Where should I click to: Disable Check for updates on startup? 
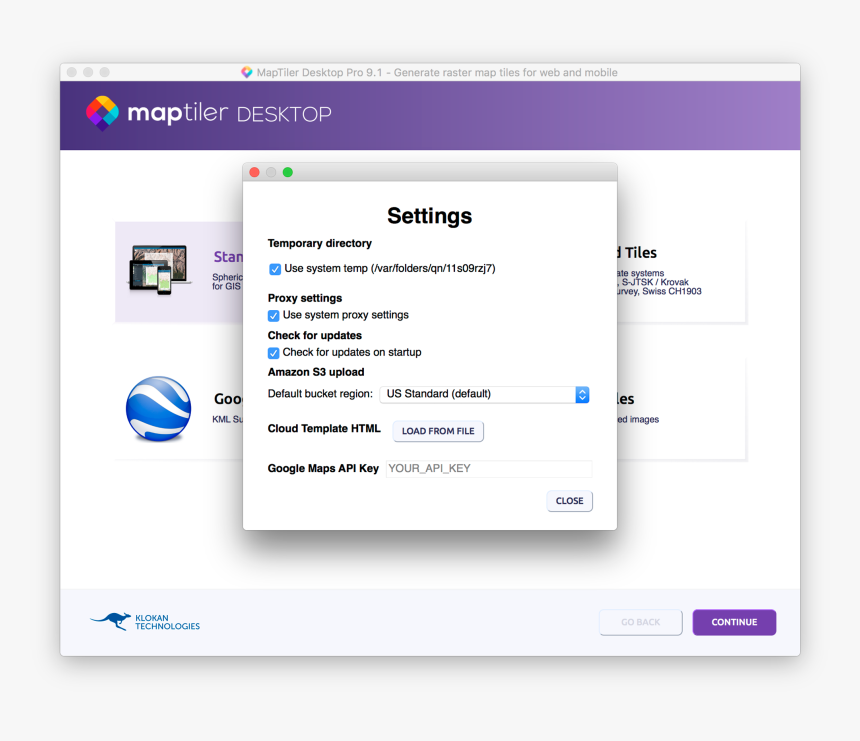coord(273,353)
